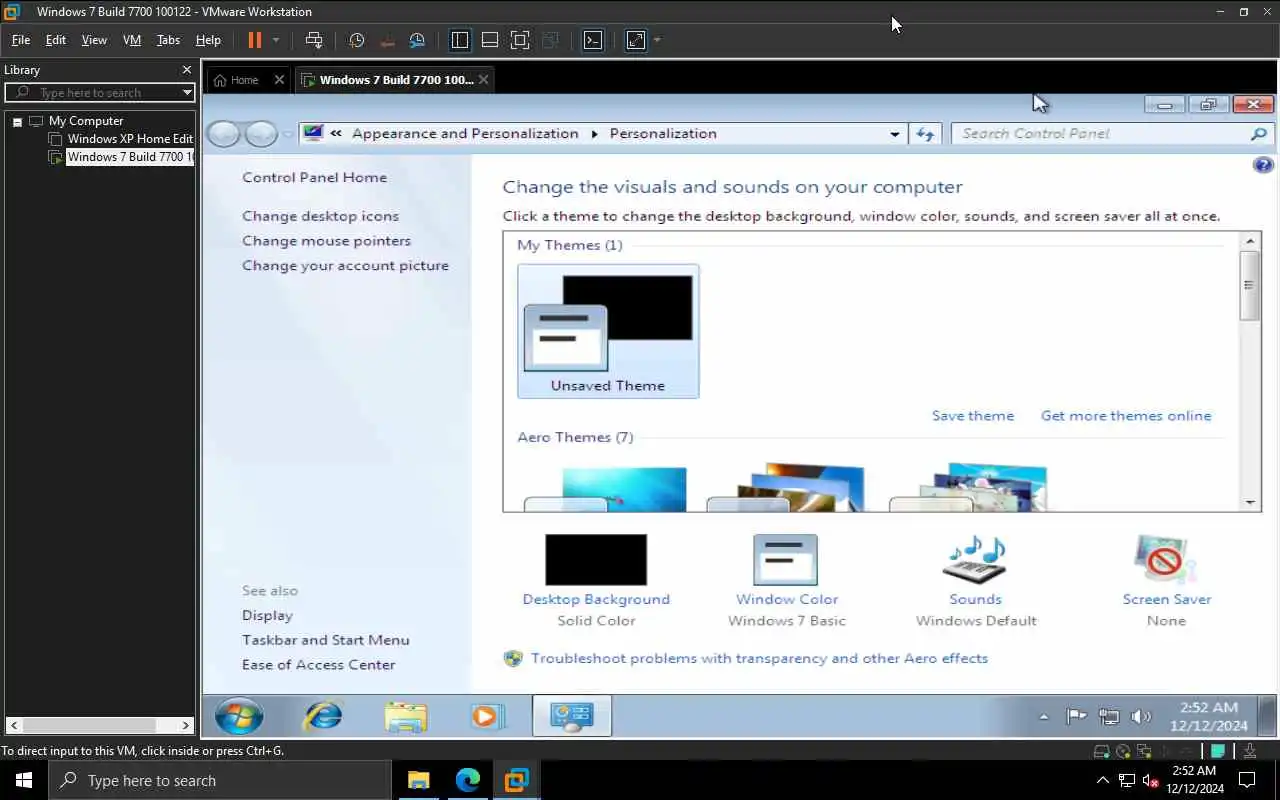Open Action Center flag in guest tray
1280x800 pixels.
point(1076,716)
